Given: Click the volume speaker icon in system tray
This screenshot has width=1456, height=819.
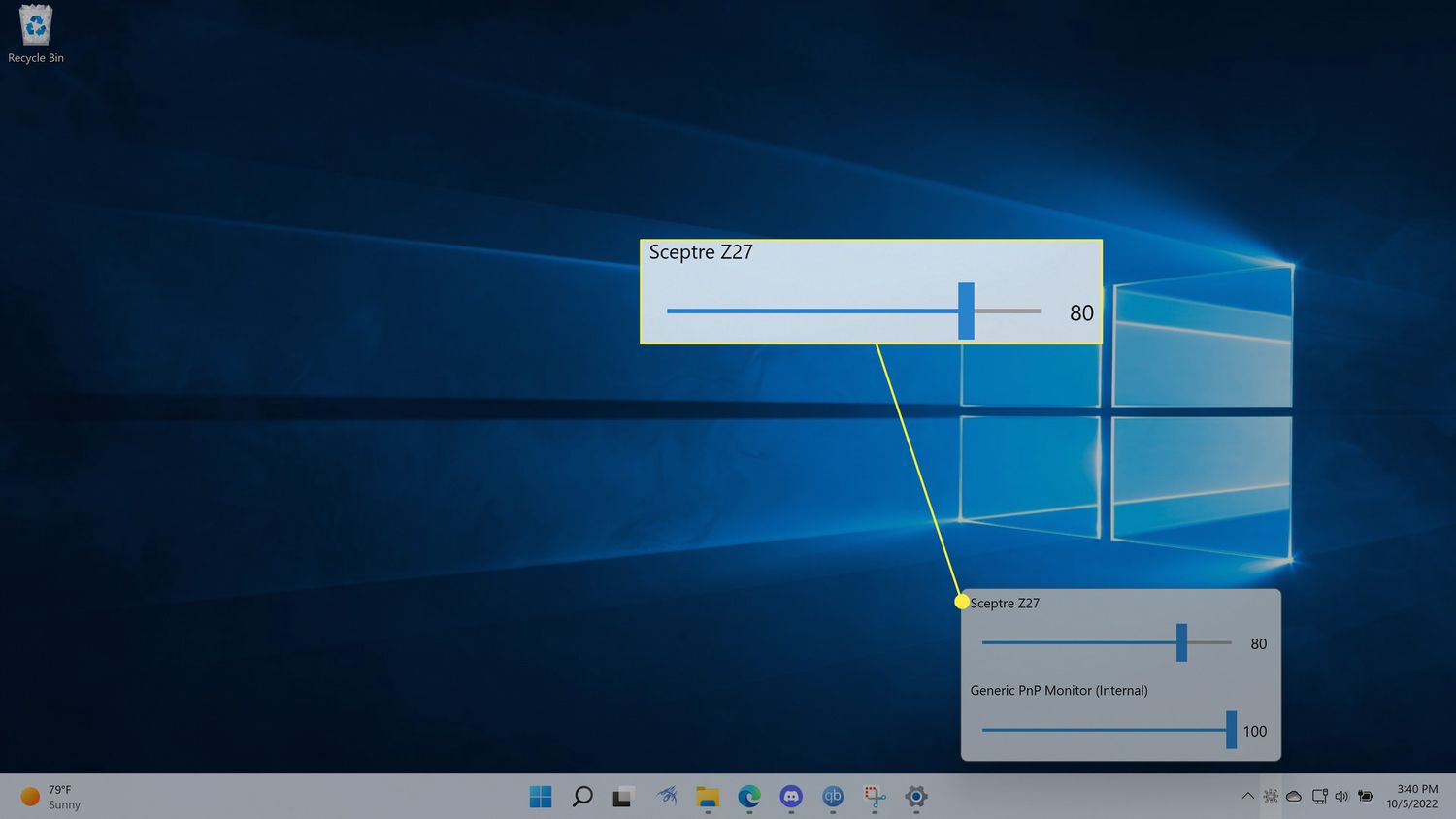Looking at the screenshot, I should 1341,797.
